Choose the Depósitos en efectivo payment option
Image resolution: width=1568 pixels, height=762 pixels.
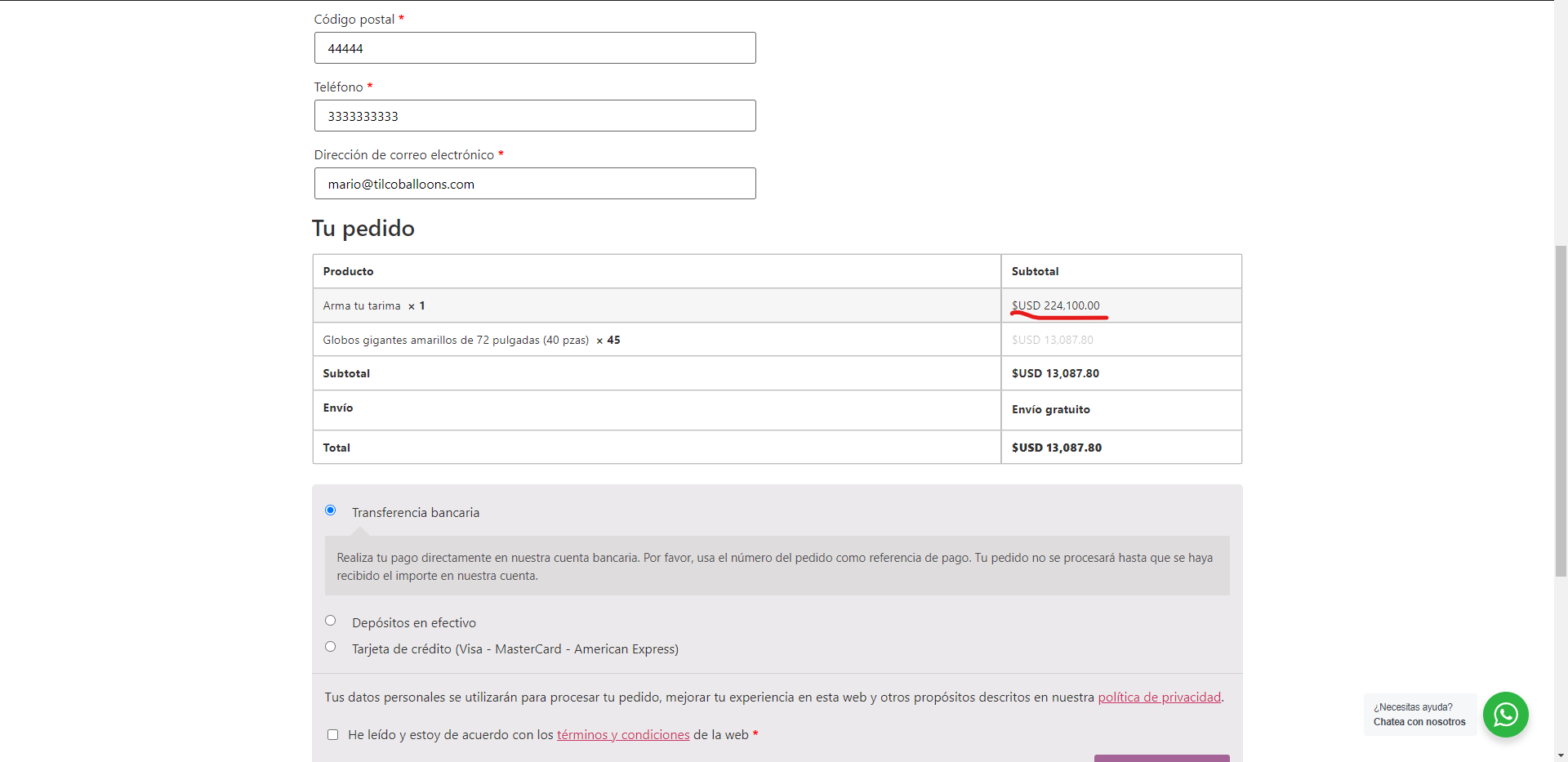point(331,621)
